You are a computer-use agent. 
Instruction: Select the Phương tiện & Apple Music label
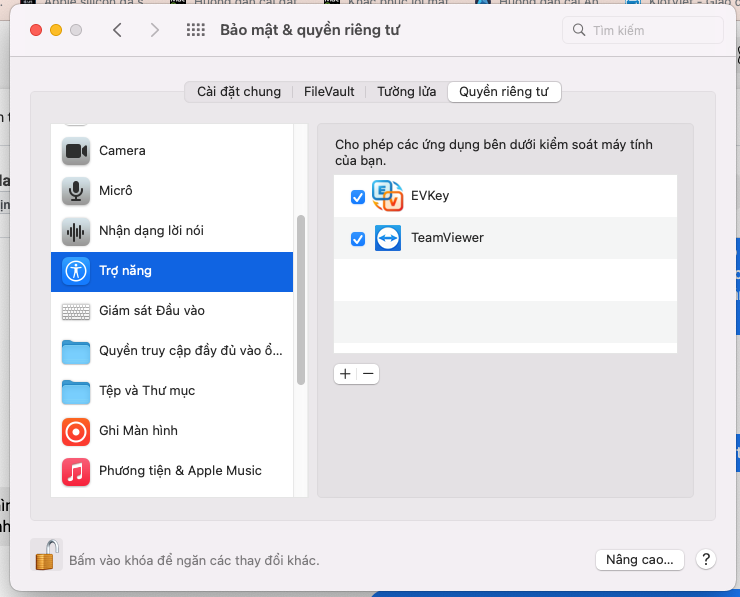coord(180,471)
